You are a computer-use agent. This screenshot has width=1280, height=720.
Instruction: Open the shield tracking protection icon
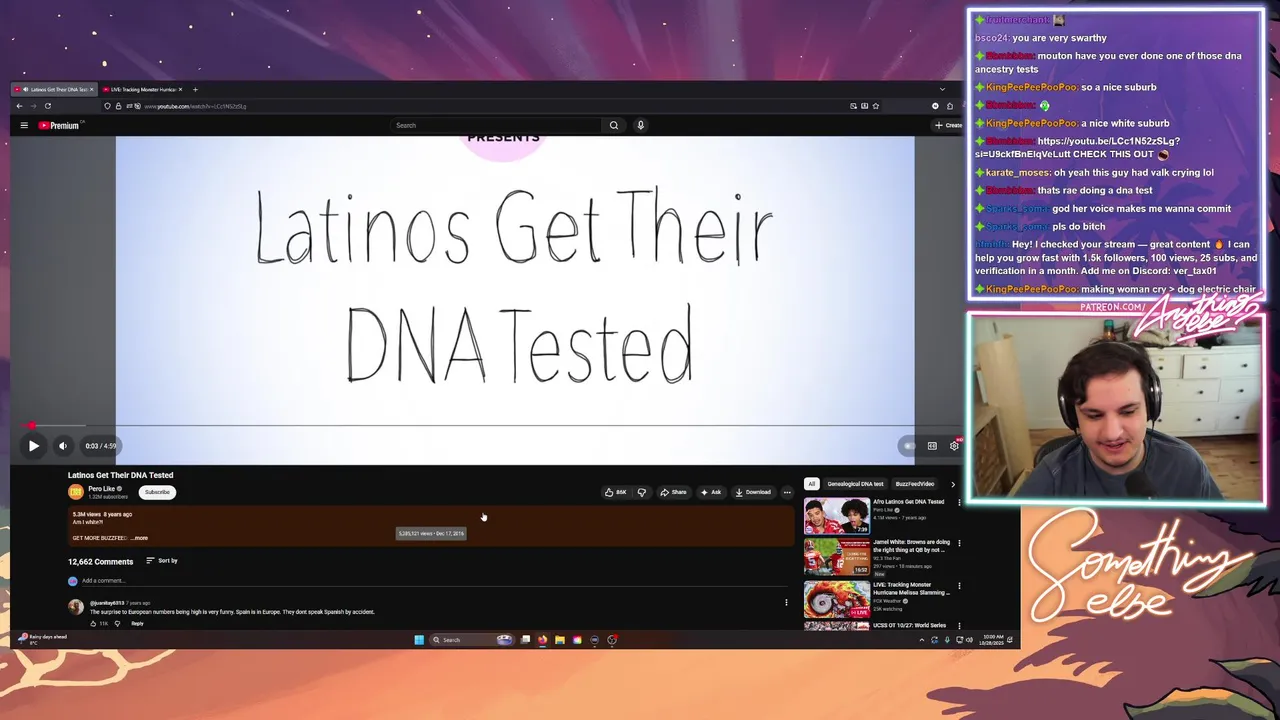click(x=108, y=106)
